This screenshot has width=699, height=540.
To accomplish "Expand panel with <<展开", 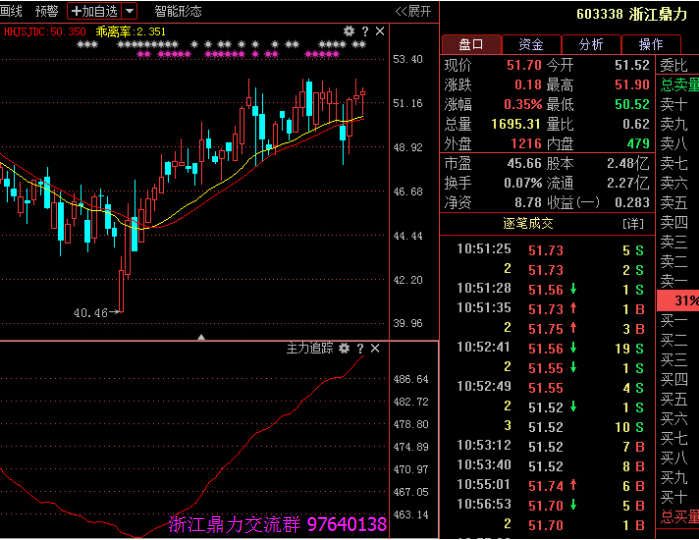I will 413,11.
